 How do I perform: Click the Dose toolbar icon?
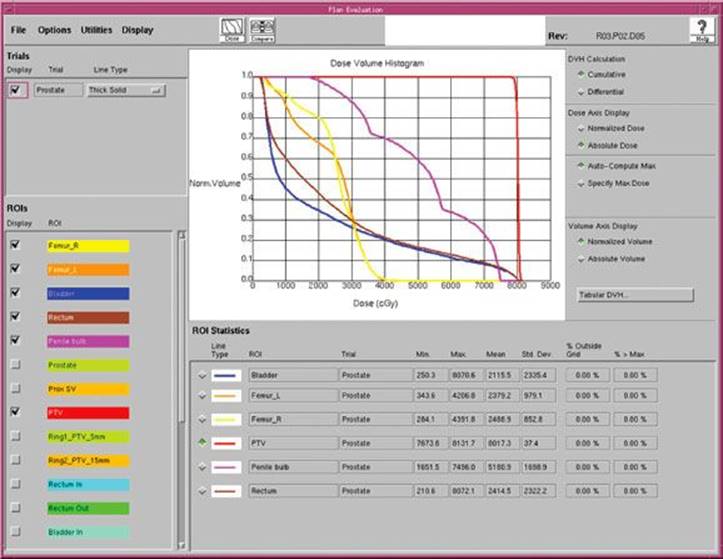(232, 30)
